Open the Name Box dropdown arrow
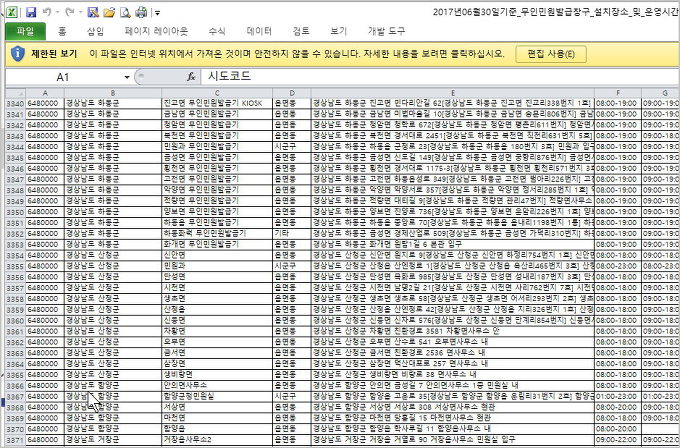Screen dimensions: 680x448 point(127,77)
